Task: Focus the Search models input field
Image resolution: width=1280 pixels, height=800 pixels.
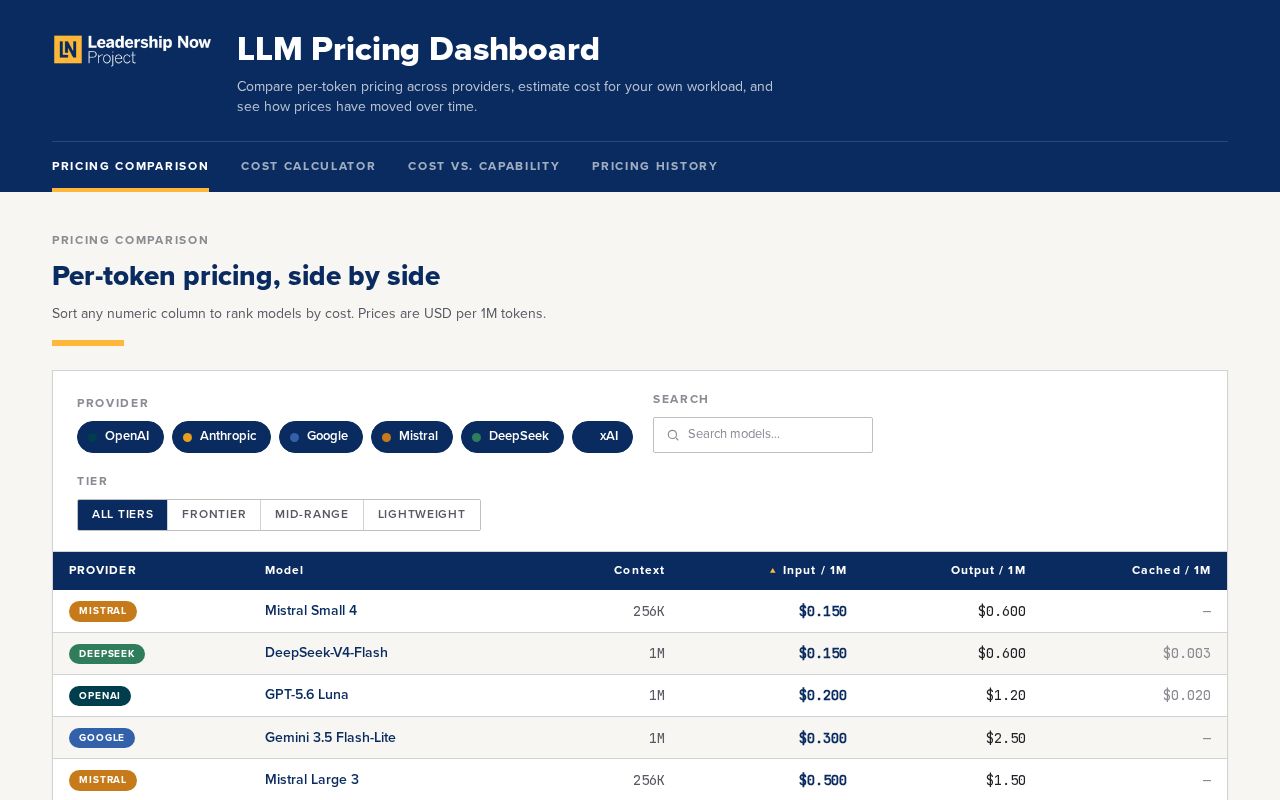Action: coord(763,435)
